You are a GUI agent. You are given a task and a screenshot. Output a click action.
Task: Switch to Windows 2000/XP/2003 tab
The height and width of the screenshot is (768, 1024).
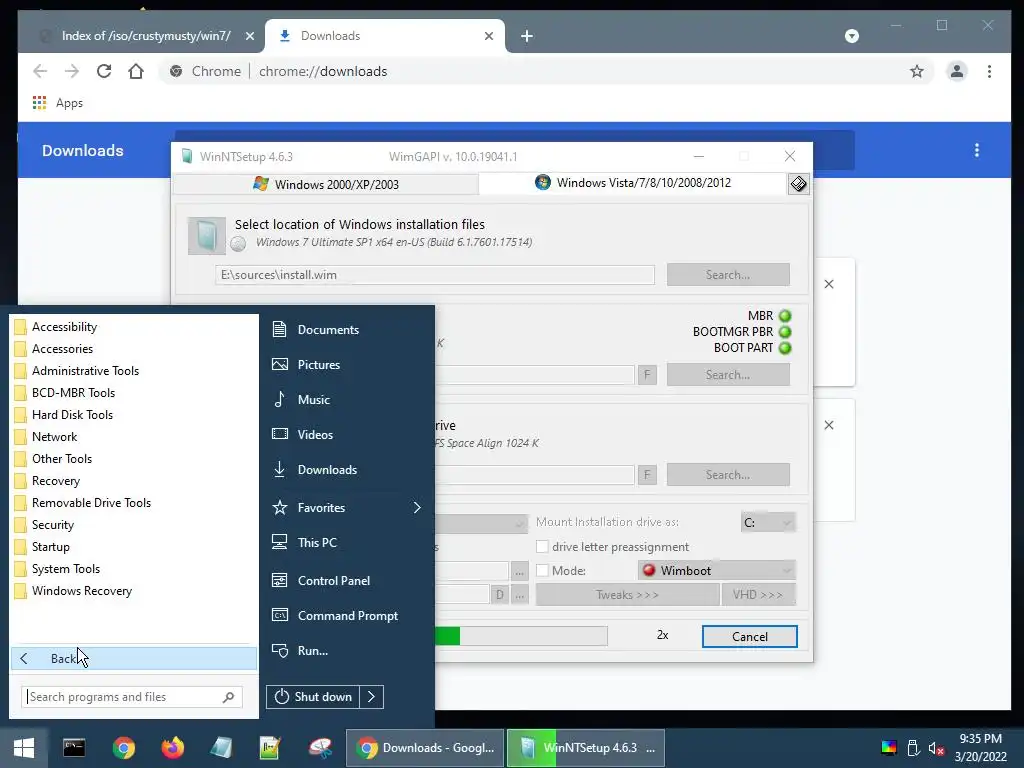tap(326, 184)
